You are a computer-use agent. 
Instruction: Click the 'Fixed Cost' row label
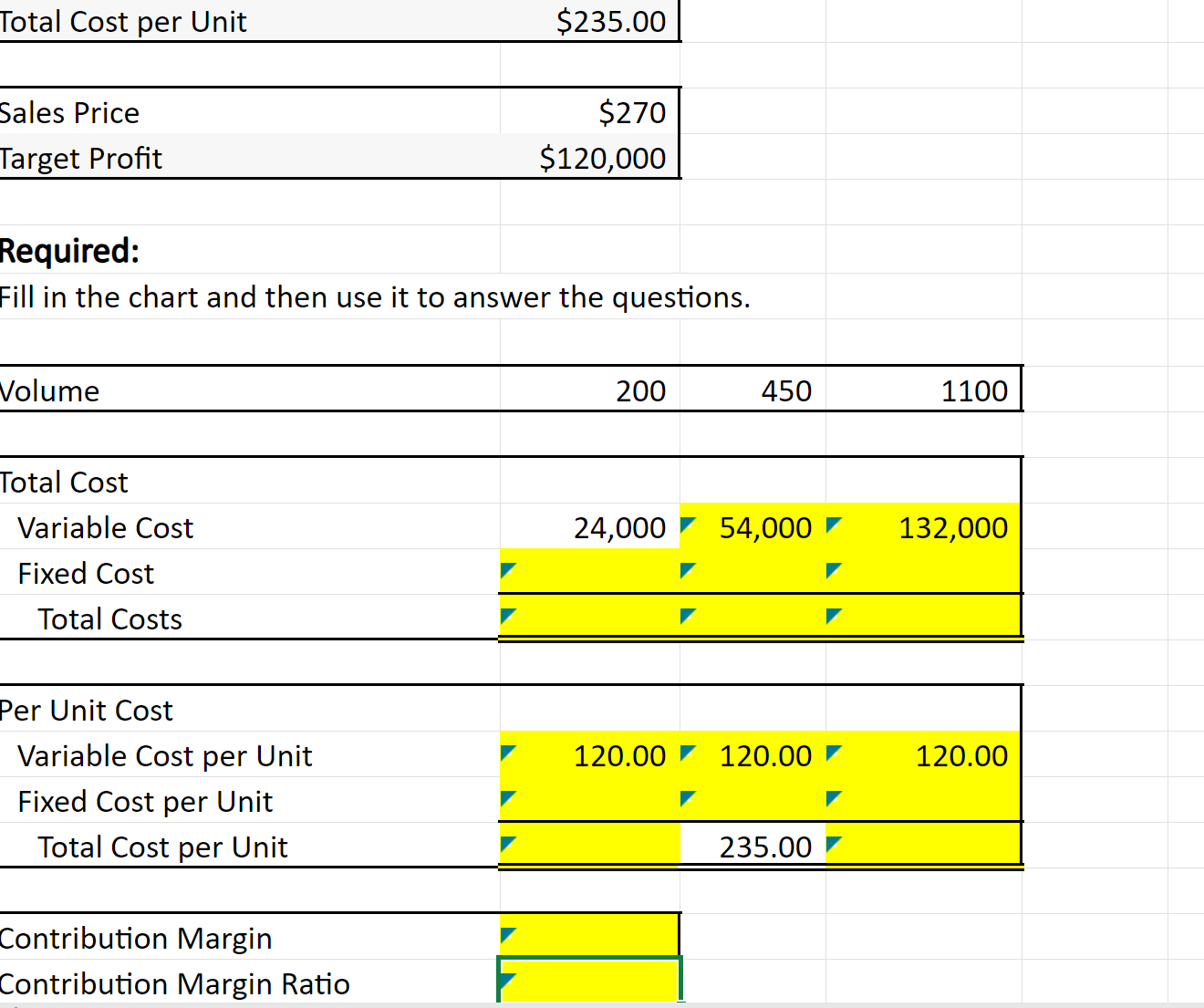[x=250, y=572]
